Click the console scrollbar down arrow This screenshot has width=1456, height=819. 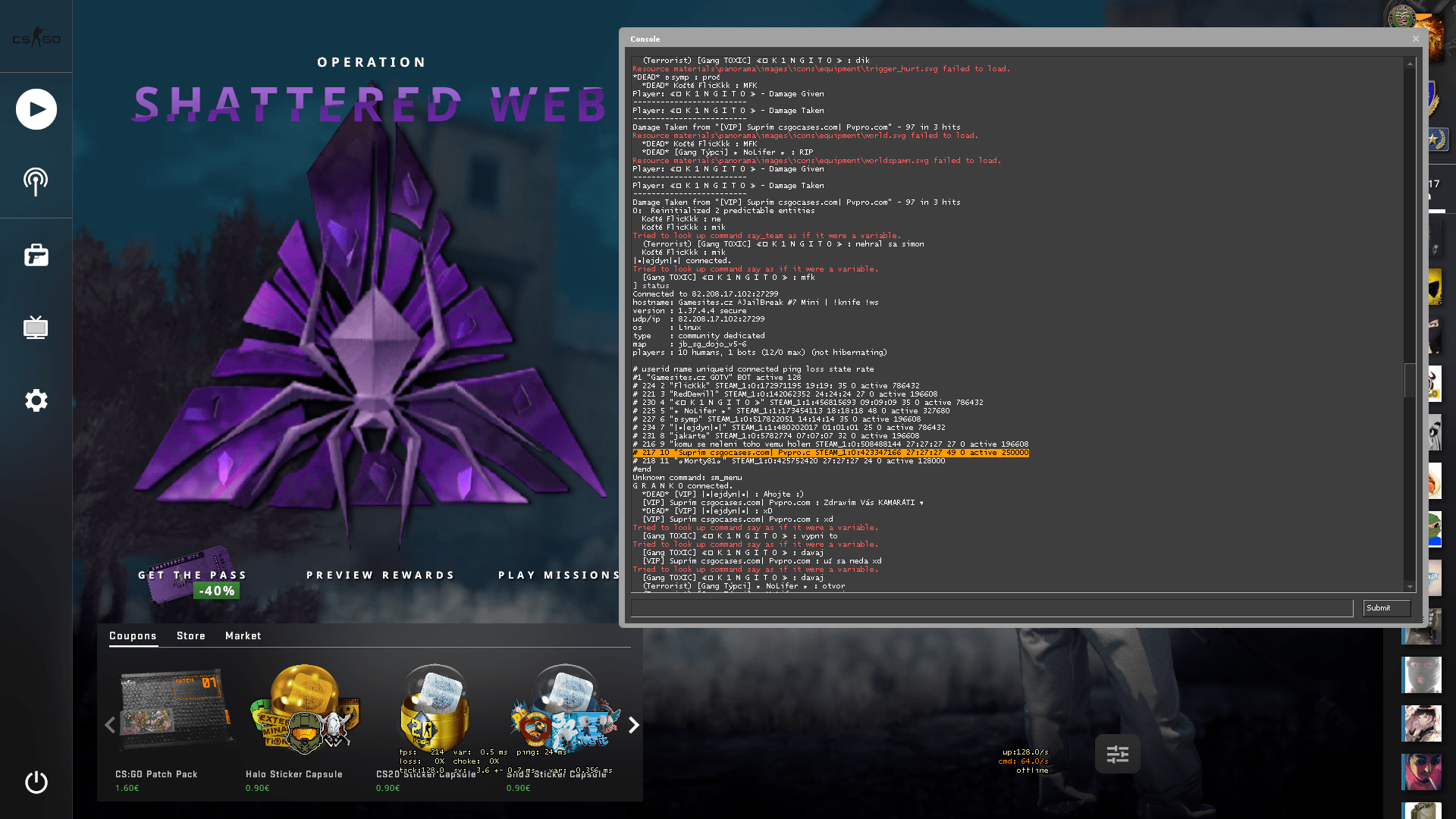click(x=1410, y=585)
